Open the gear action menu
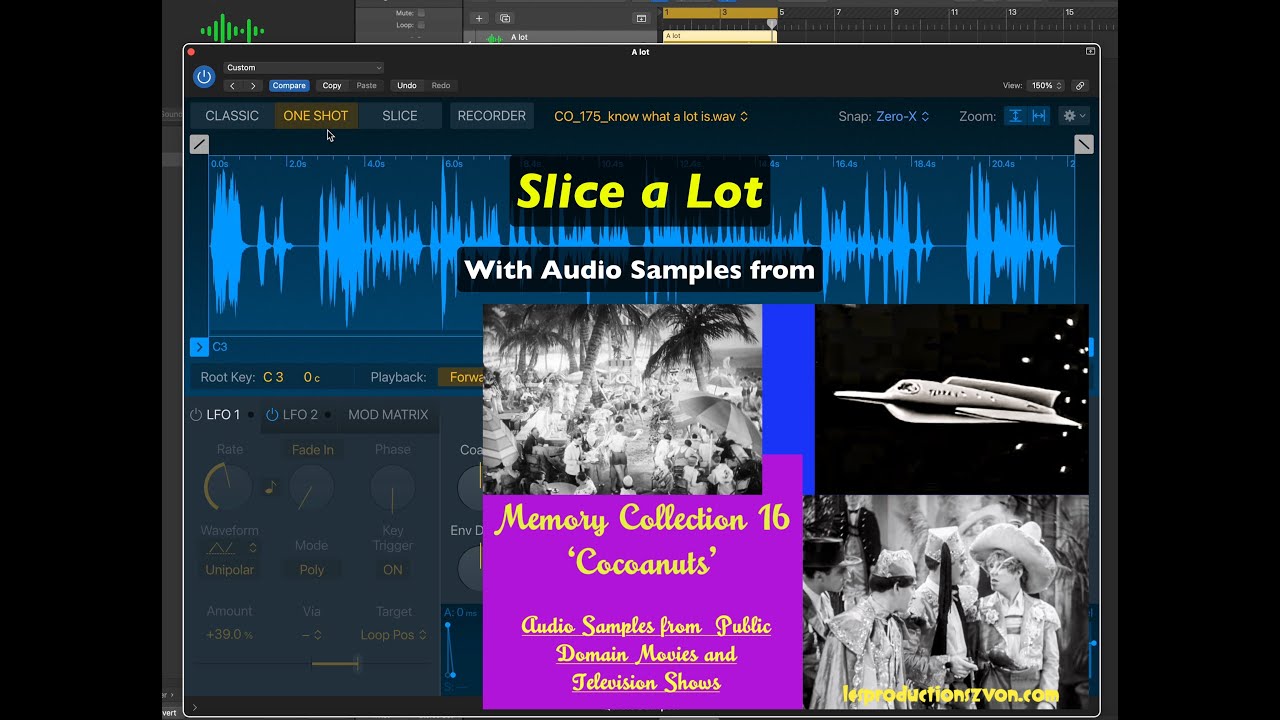The width and height of the screenshot is (1280, 720). pos(1074,116)
